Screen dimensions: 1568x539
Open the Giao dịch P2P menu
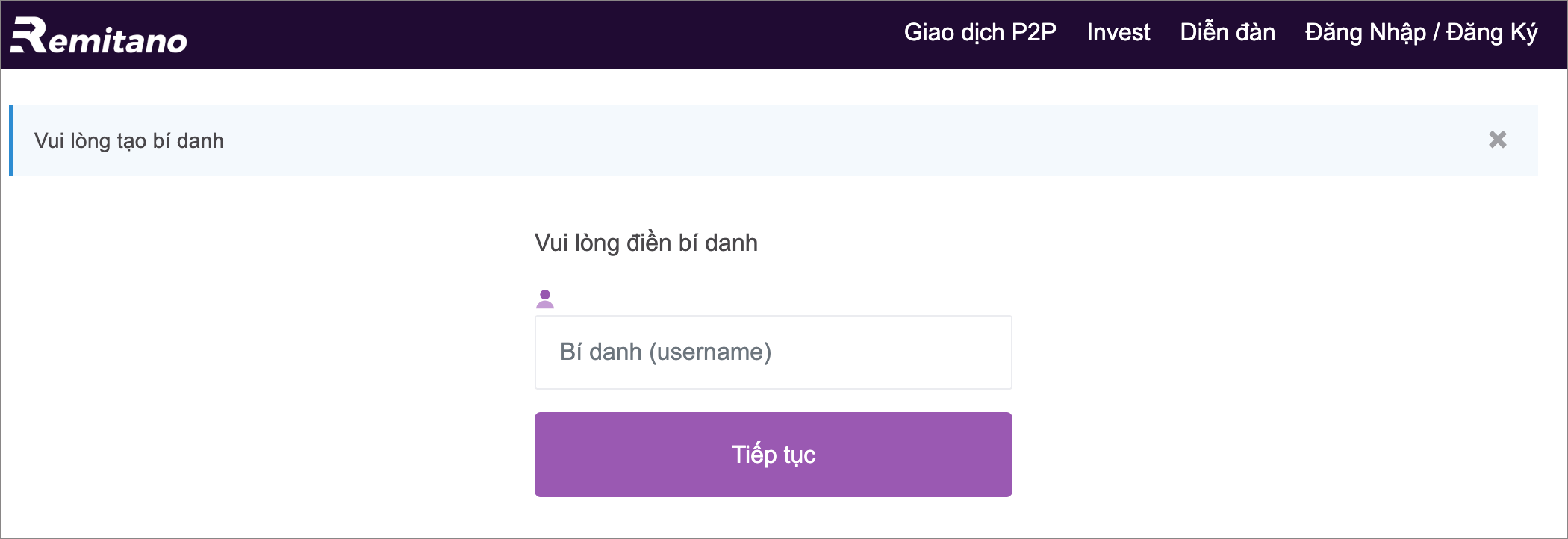980,33
